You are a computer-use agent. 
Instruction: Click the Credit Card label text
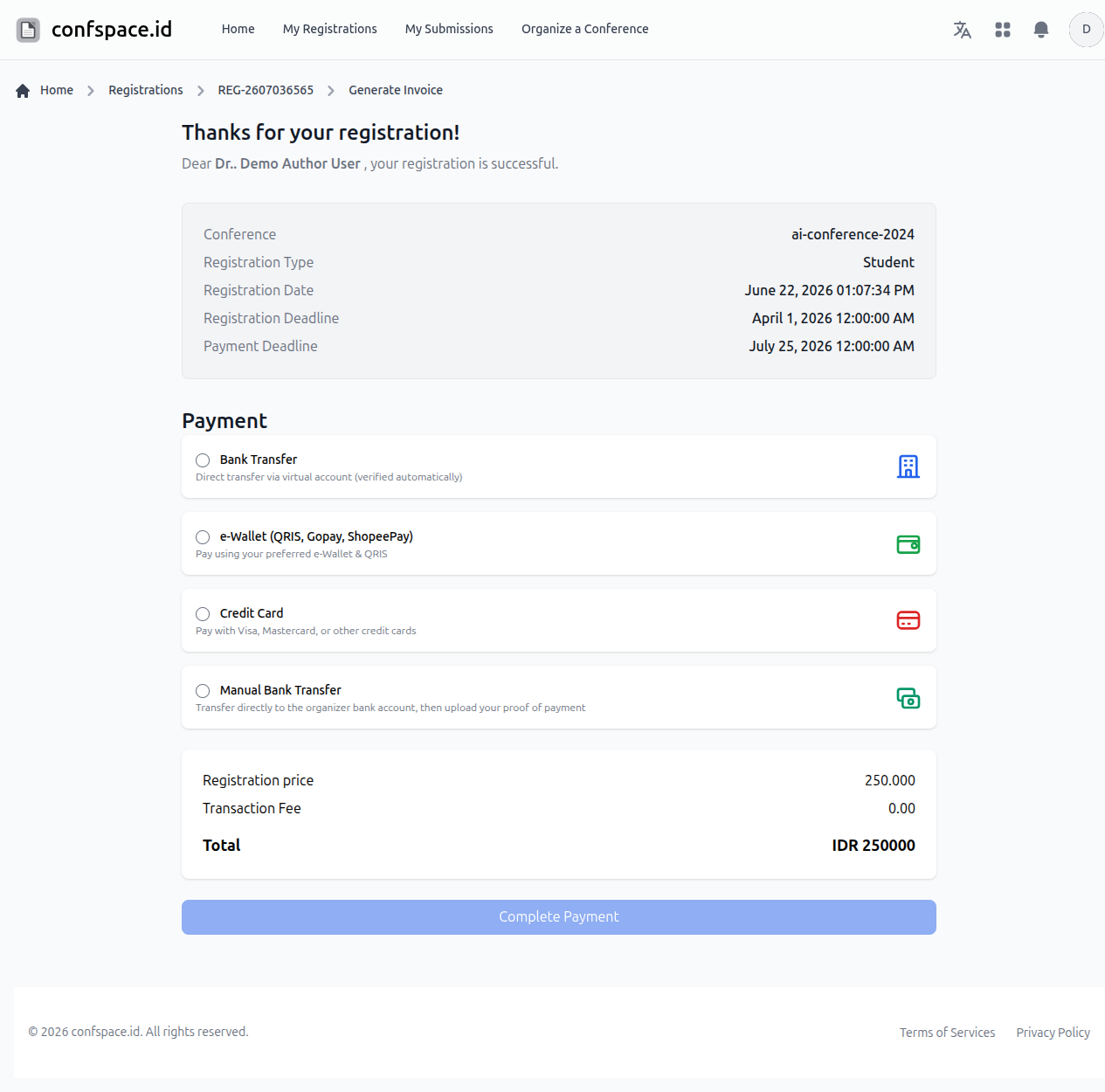click(x=252, y=613)
